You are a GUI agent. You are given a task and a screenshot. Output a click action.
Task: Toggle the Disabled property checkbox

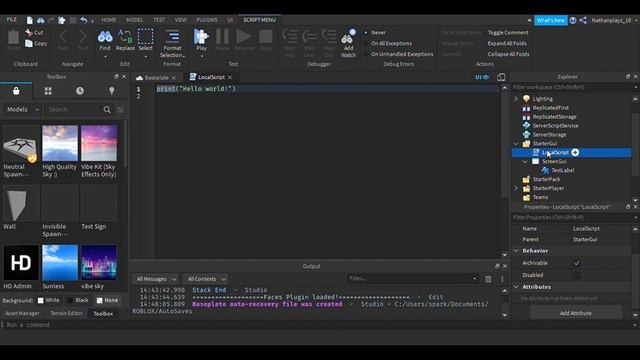click(x=576, y=275)
